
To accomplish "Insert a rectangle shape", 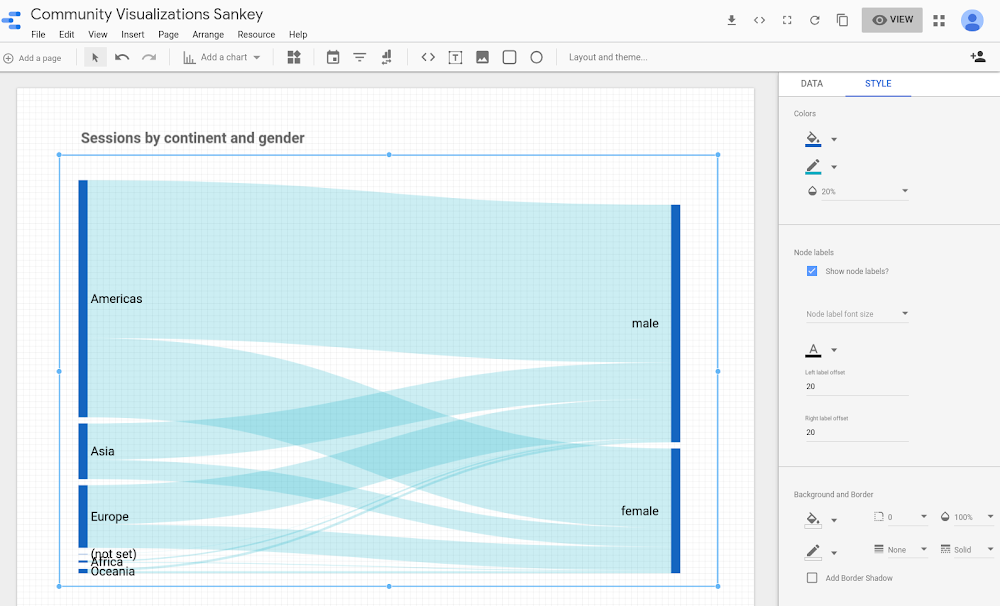I will [x=510, y=57].
